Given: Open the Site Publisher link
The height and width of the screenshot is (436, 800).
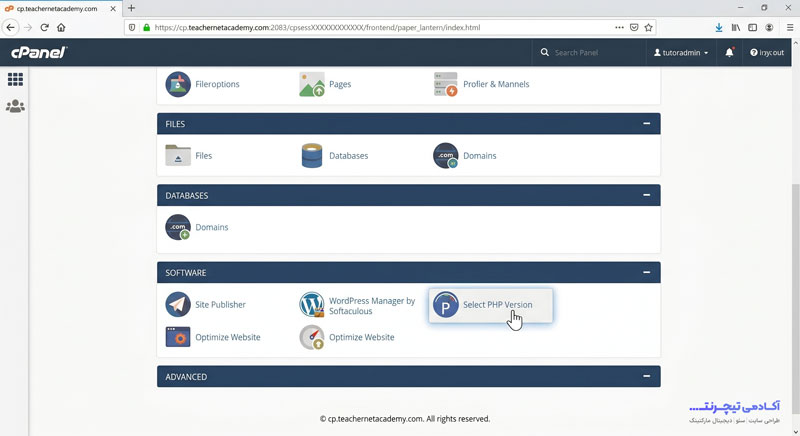Looking at the screenshot, I should 220,304.
